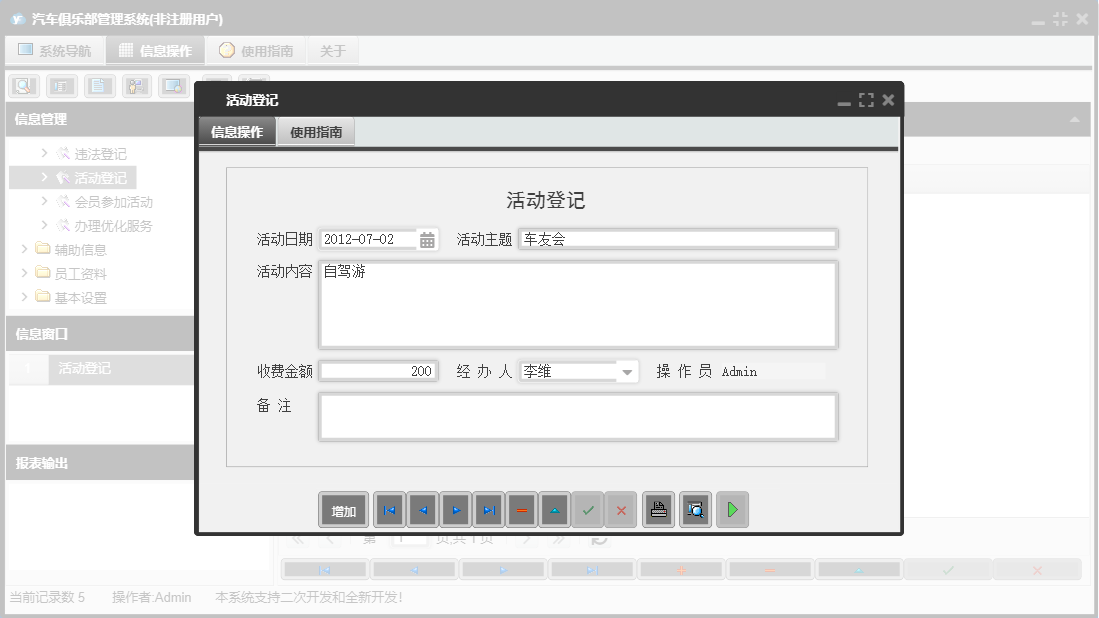Click the previous record arrow button
Image resolution: width=1099 pixels, height=618 pixels.
pos(422,509)
